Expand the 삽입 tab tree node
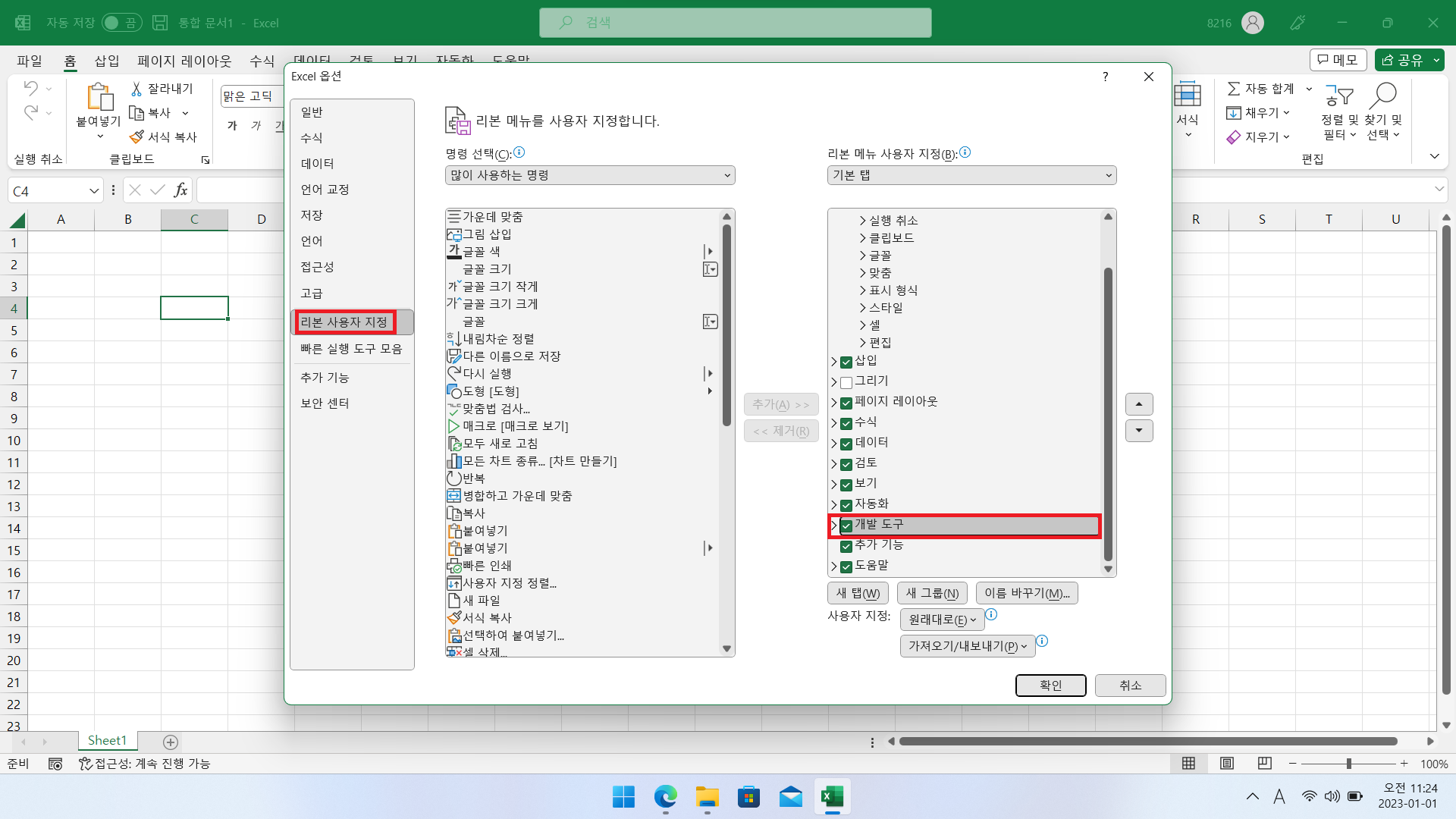 click(x=834, y=362)
